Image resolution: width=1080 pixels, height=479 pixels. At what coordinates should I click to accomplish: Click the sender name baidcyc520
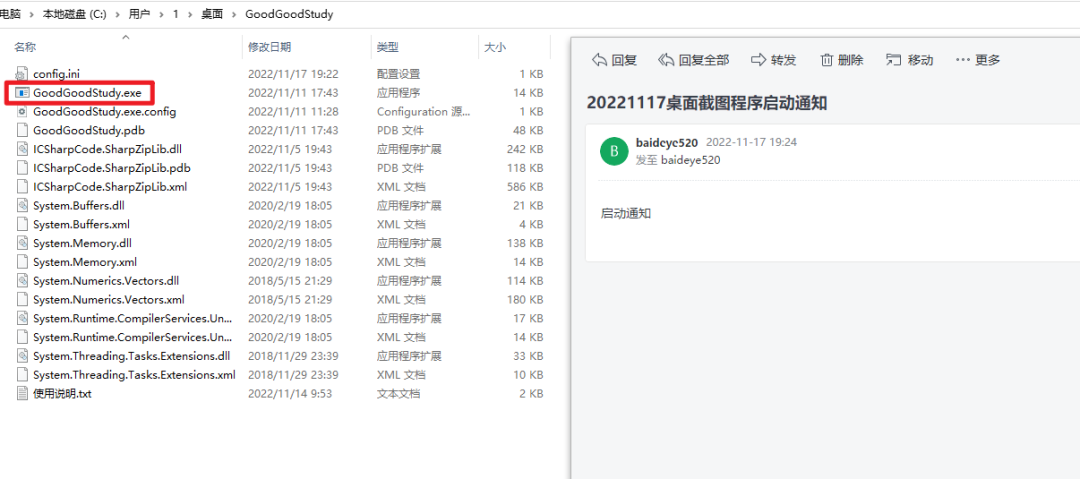[x=667, y=143]
